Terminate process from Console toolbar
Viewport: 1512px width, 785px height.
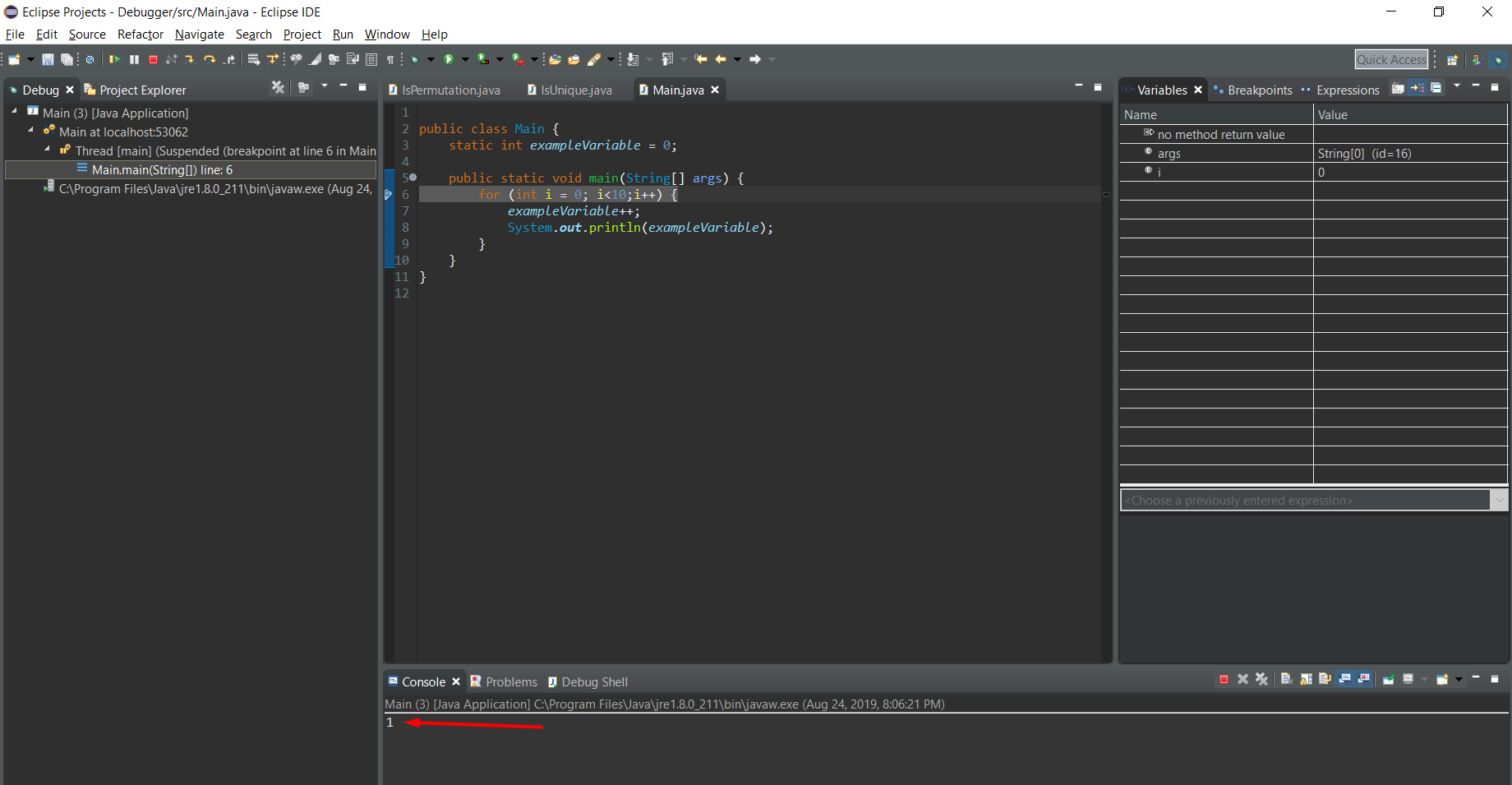pyautogui.click(x=1224, y=679)
